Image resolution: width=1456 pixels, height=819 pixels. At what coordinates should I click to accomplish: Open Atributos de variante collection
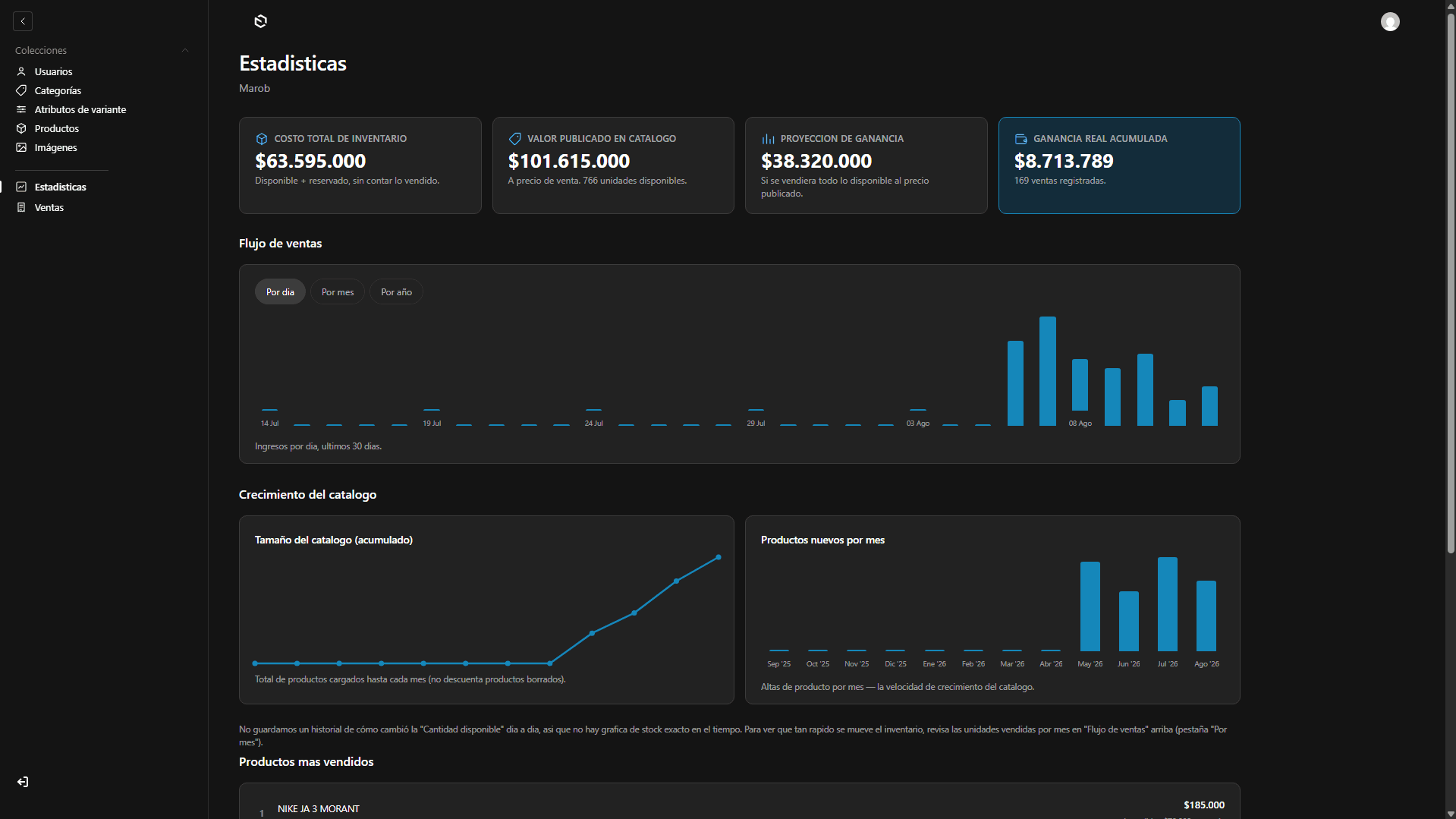pyautogui.click(x=80, y=109)
